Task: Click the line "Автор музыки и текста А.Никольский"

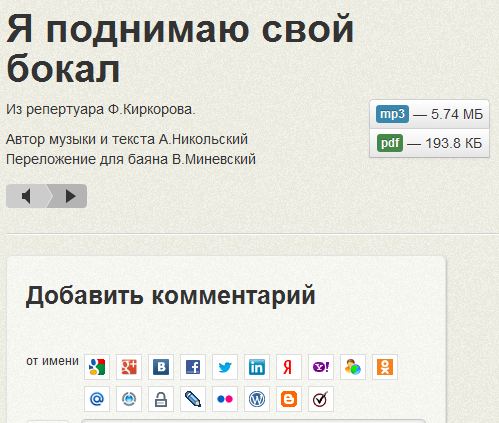Action: (x=127, y=139)
